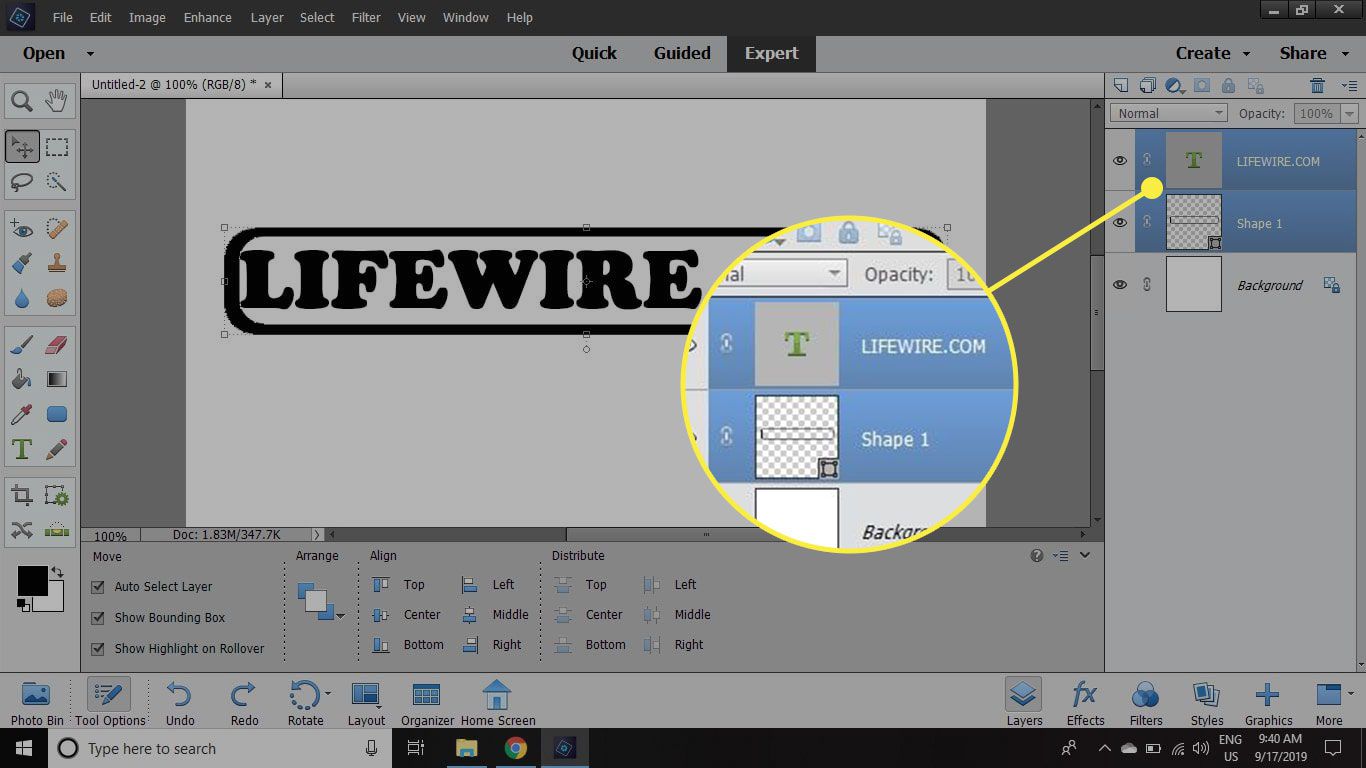
Task: Open the Enhance menu
Action: (208, 18)
